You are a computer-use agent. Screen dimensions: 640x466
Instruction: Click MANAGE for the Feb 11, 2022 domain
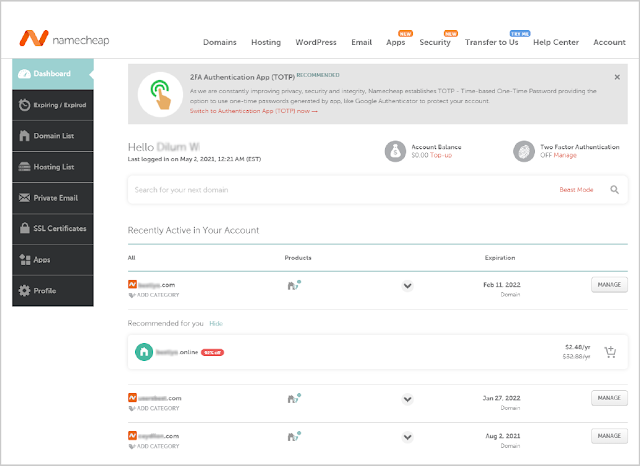tap(609, 285)
